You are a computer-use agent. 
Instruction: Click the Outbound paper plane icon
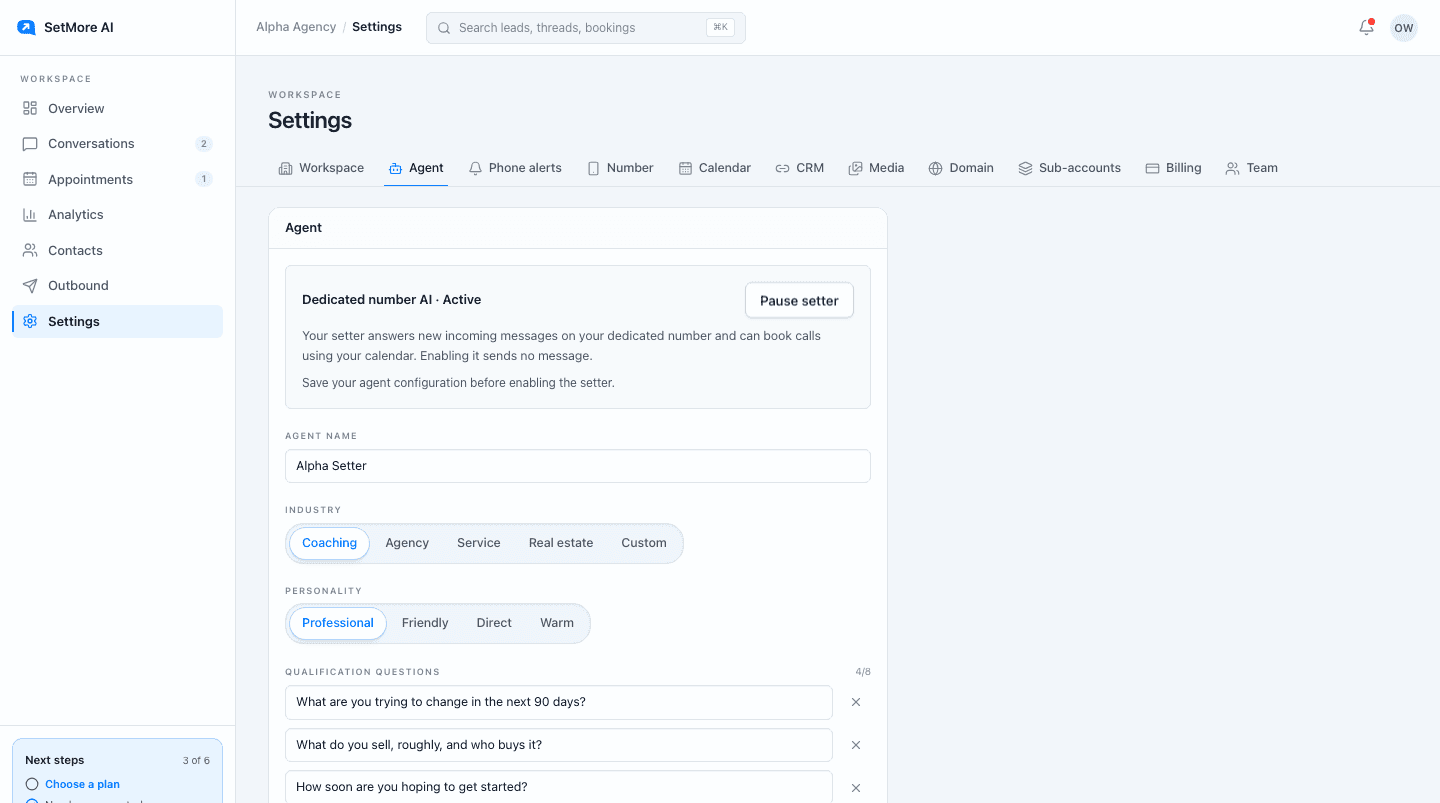pyautogui.click(x=30, y=286)
